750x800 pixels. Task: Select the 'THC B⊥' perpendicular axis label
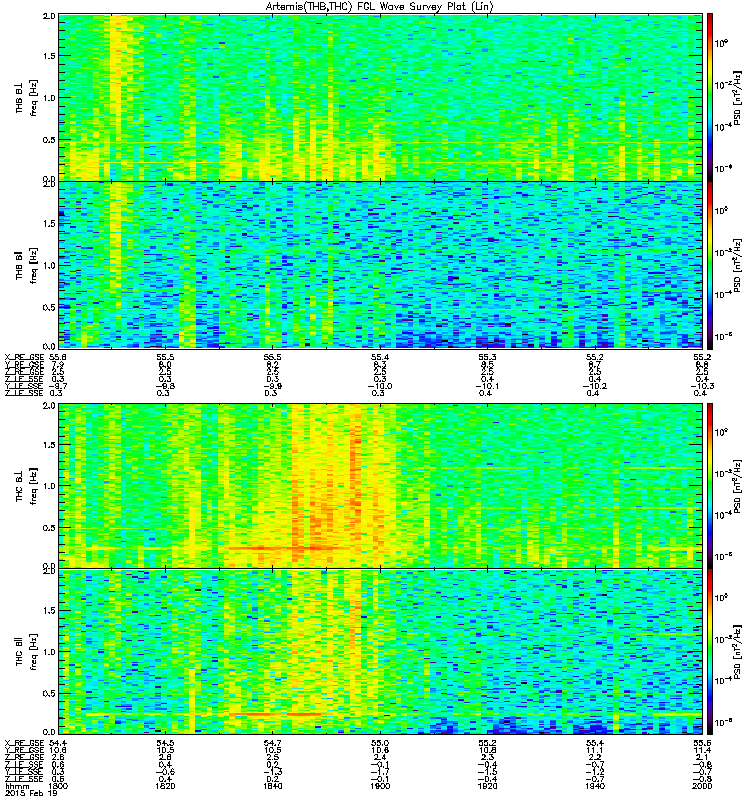pyautogui.click(x=19, y=486)
